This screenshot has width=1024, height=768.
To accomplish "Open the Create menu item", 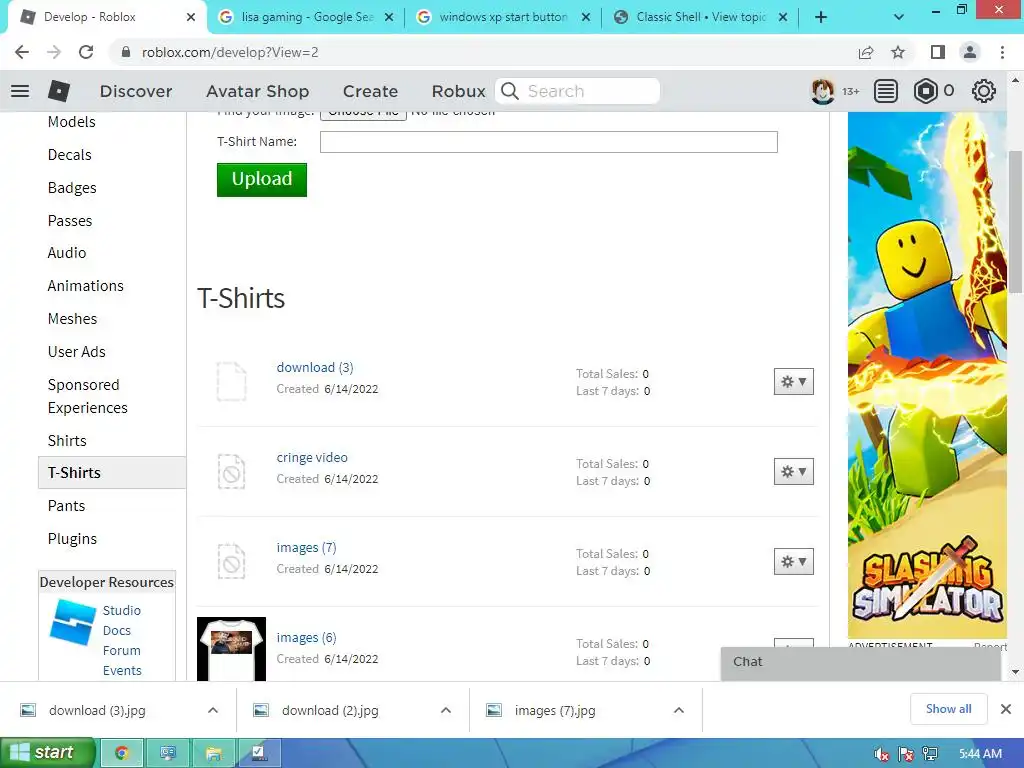I will pyautogui.click(x=370, y=91).
